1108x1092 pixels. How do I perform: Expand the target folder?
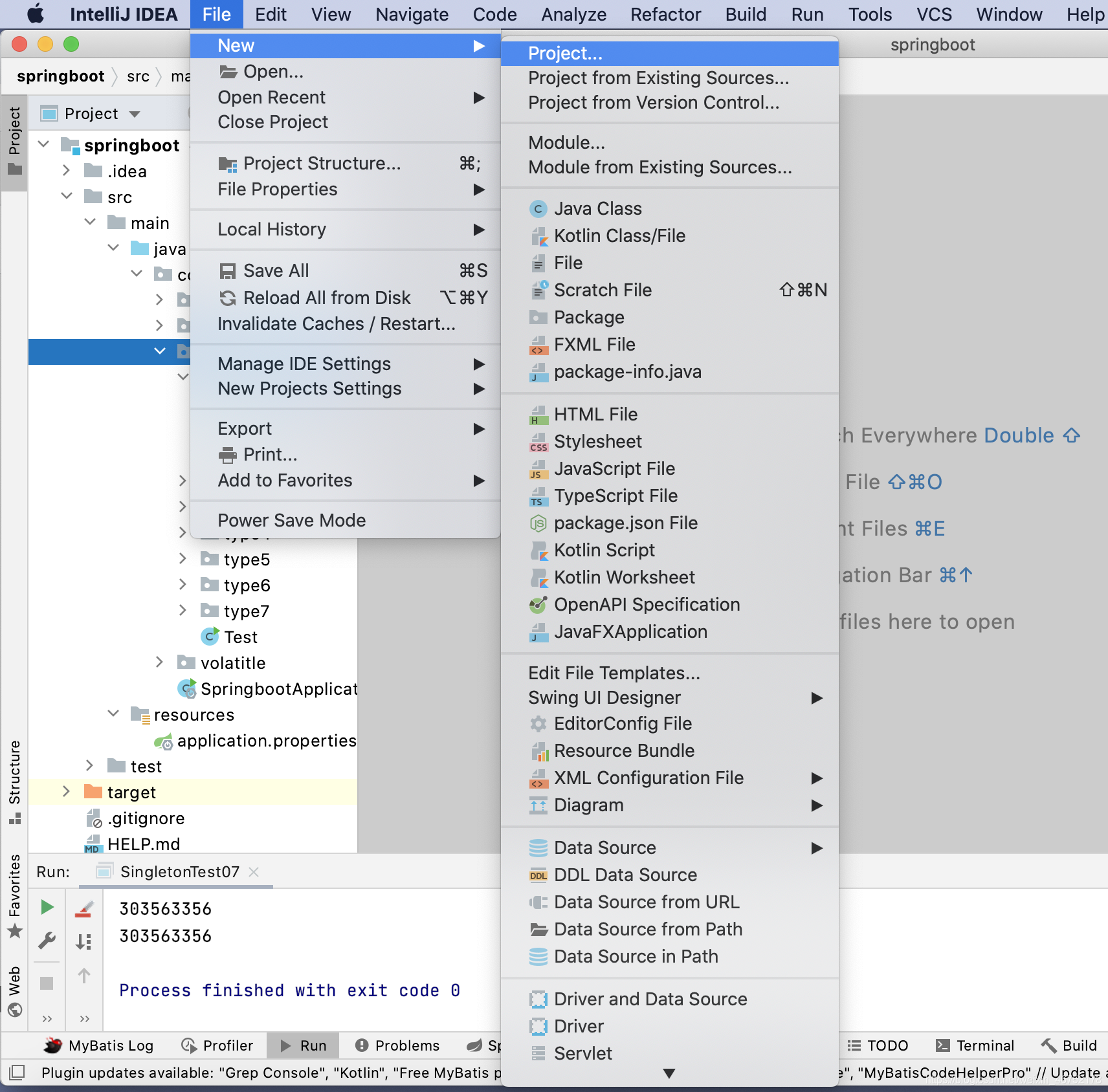pos(66,791)
